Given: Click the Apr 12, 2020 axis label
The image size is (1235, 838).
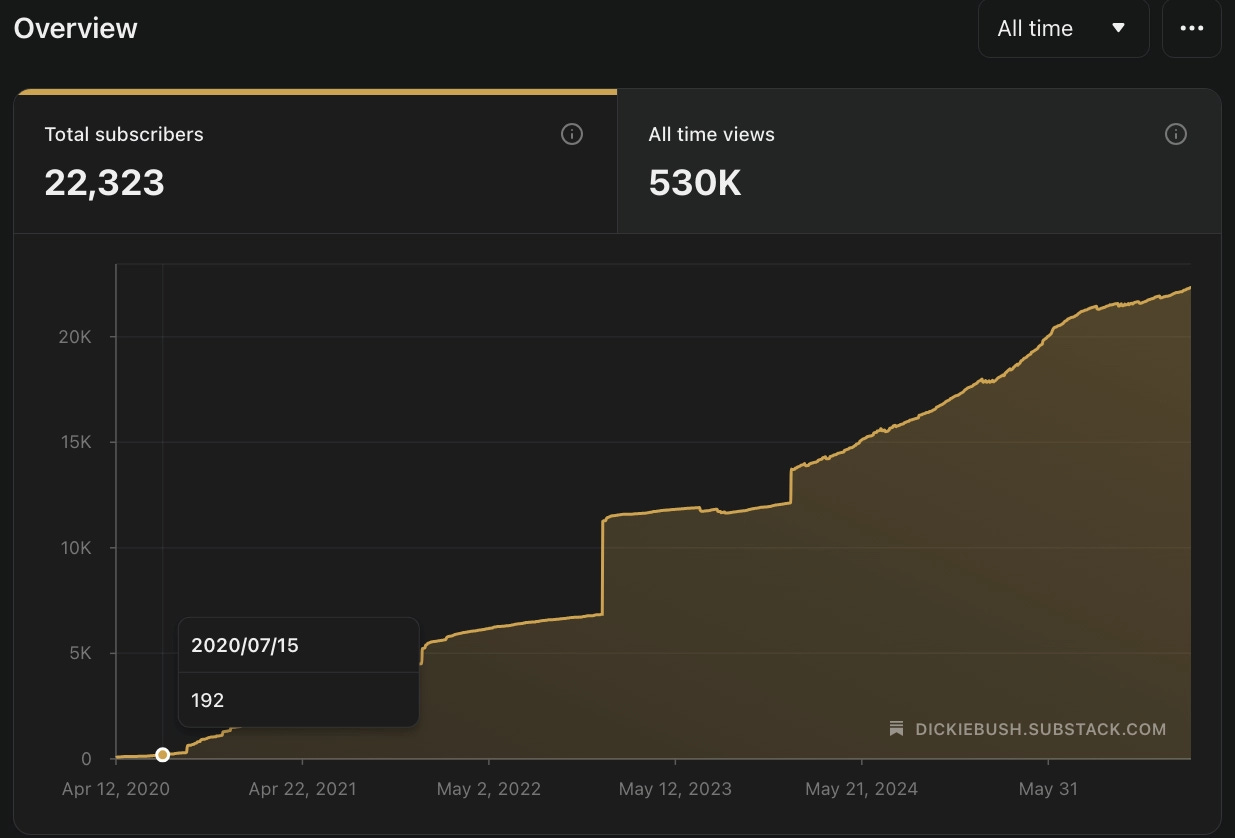Looking at the screenshot, I should [x=116, y=789].
